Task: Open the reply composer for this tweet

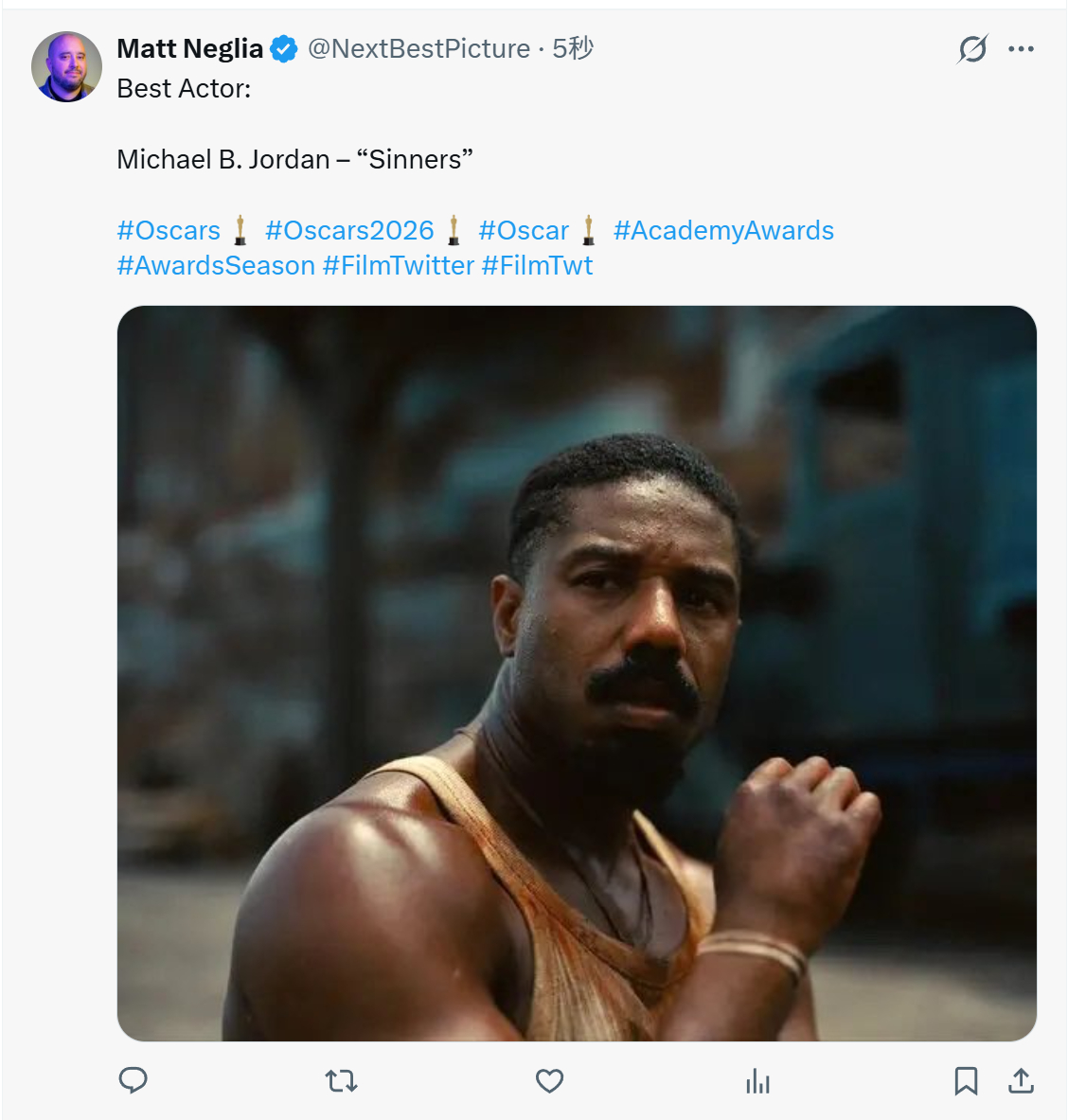Action: [133, 1079]
